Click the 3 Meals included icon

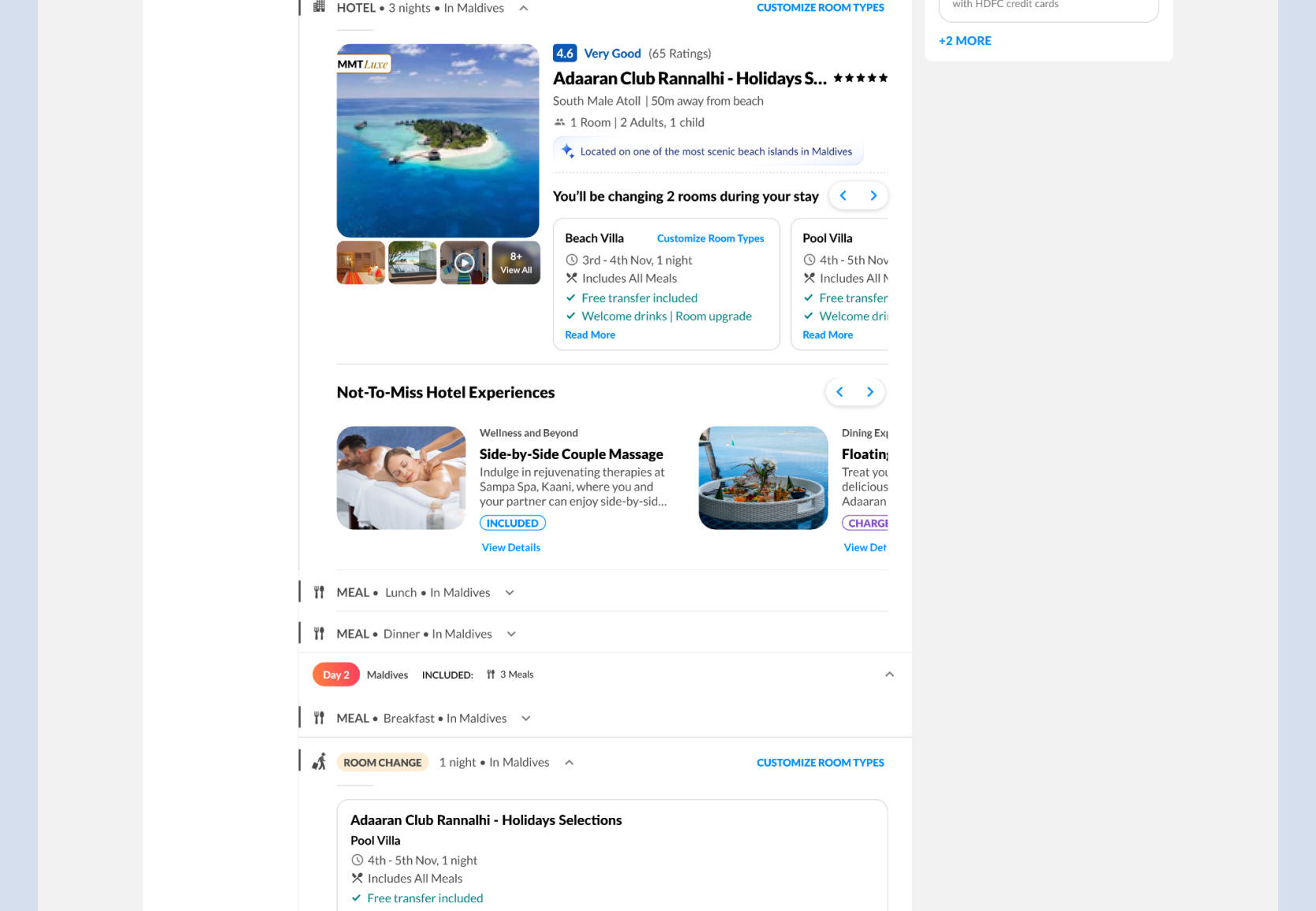pos(491,674)
